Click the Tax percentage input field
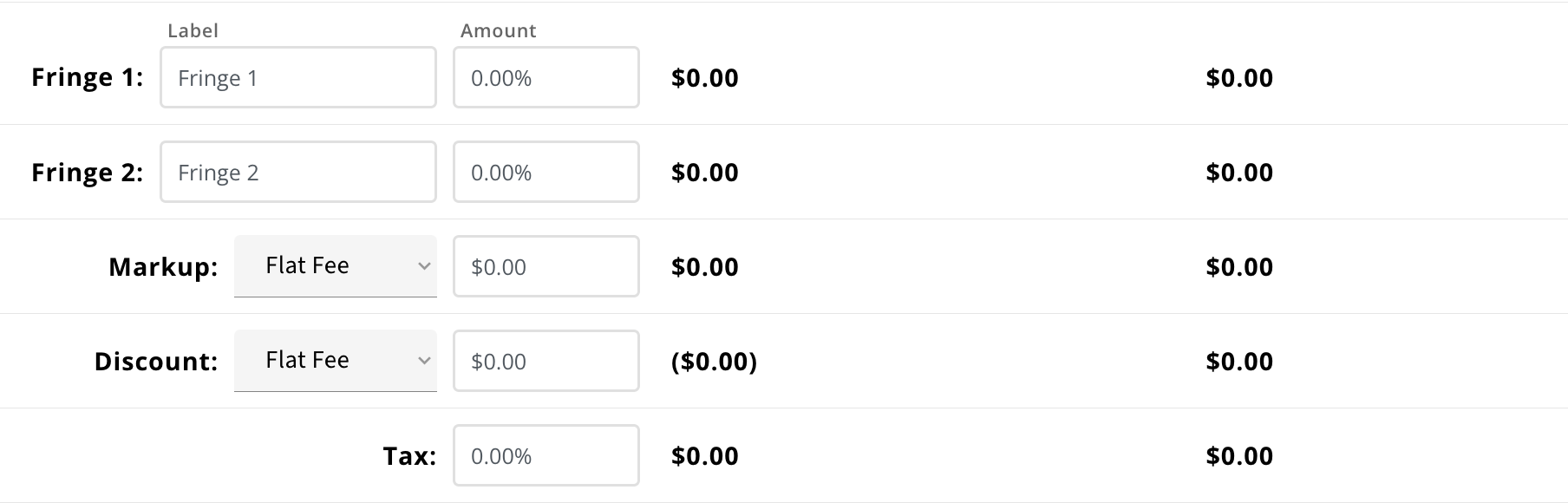 click(546, 456)
